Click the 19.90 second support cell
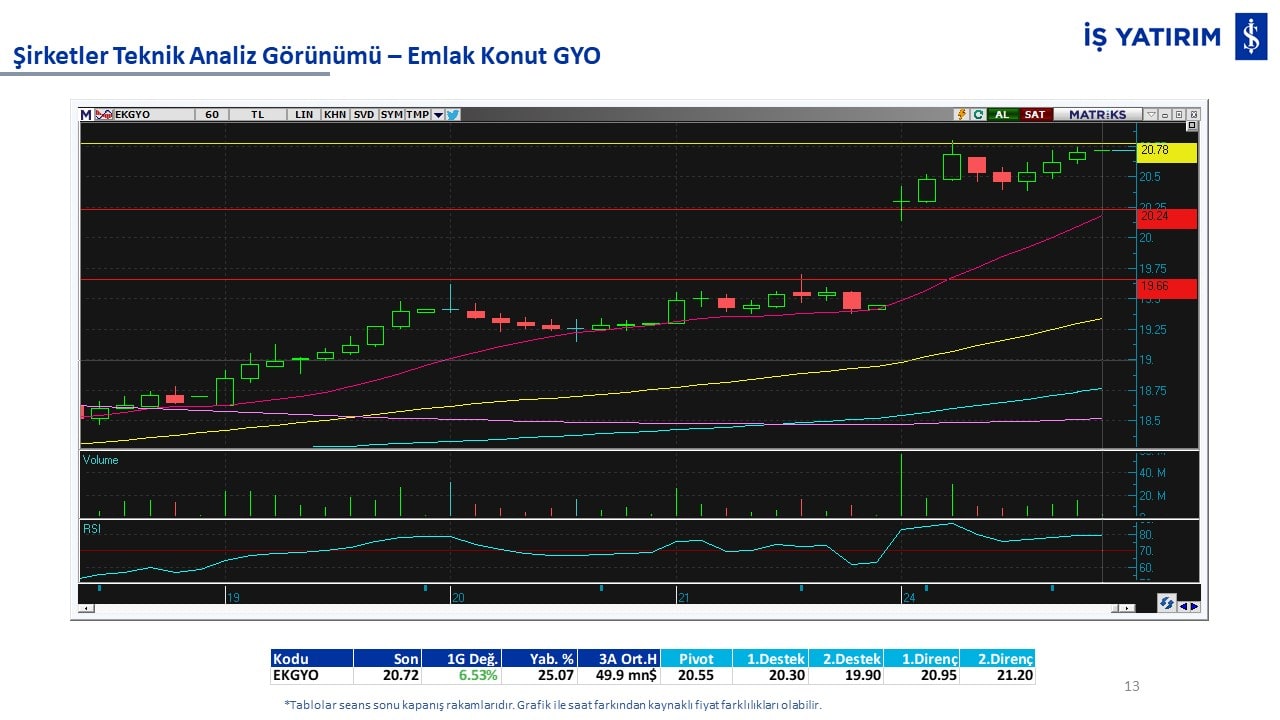Screen dimensions: 1280x720 coord(847,676)
